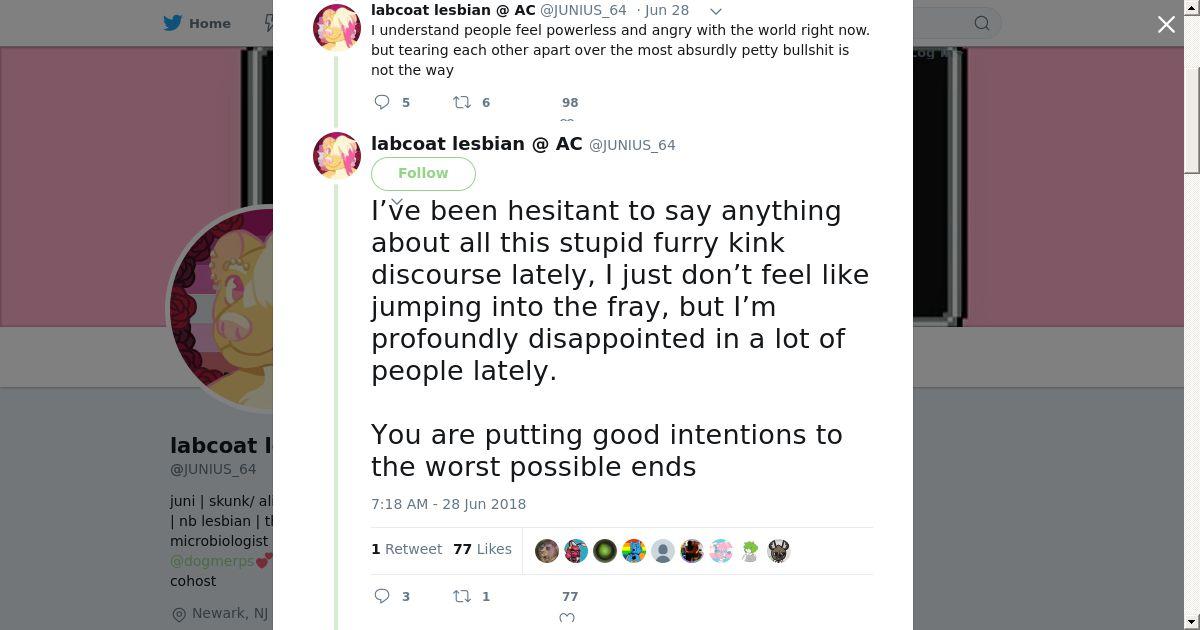Open the 1 Retweet list
The height and width of the screenshot is (630, 1200).
tap(406, 549)
